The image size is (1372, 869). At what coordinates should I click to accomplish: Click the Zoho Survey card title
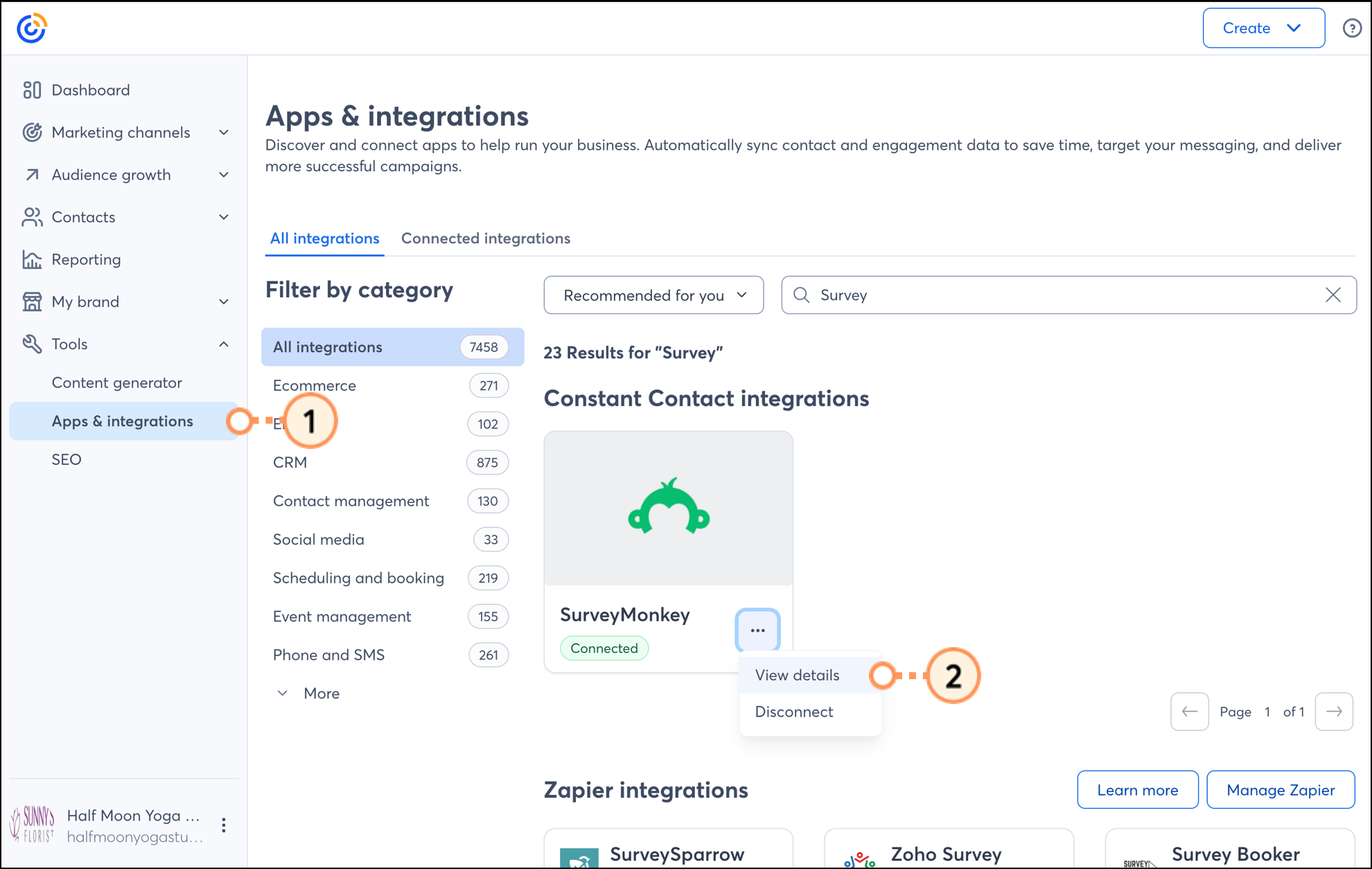click(946, 854)
